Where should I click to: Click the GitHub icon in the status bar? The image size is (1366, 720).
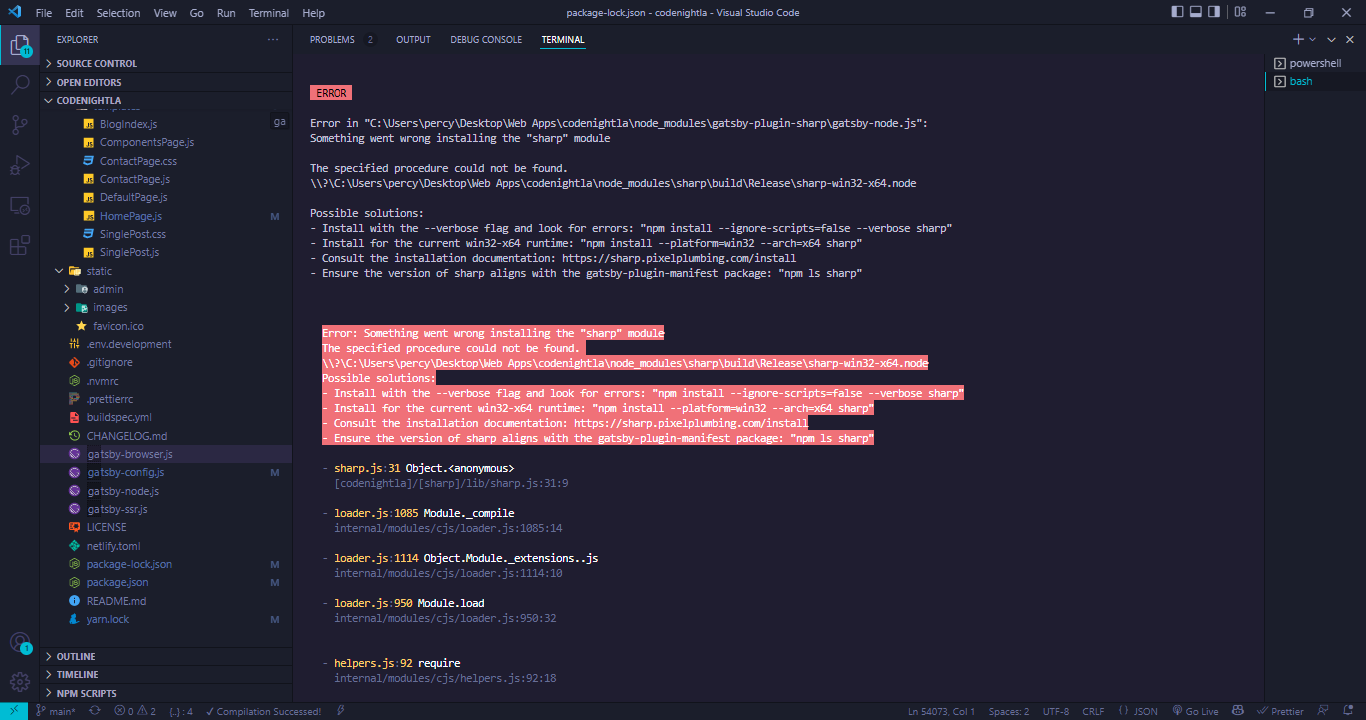1238,710
